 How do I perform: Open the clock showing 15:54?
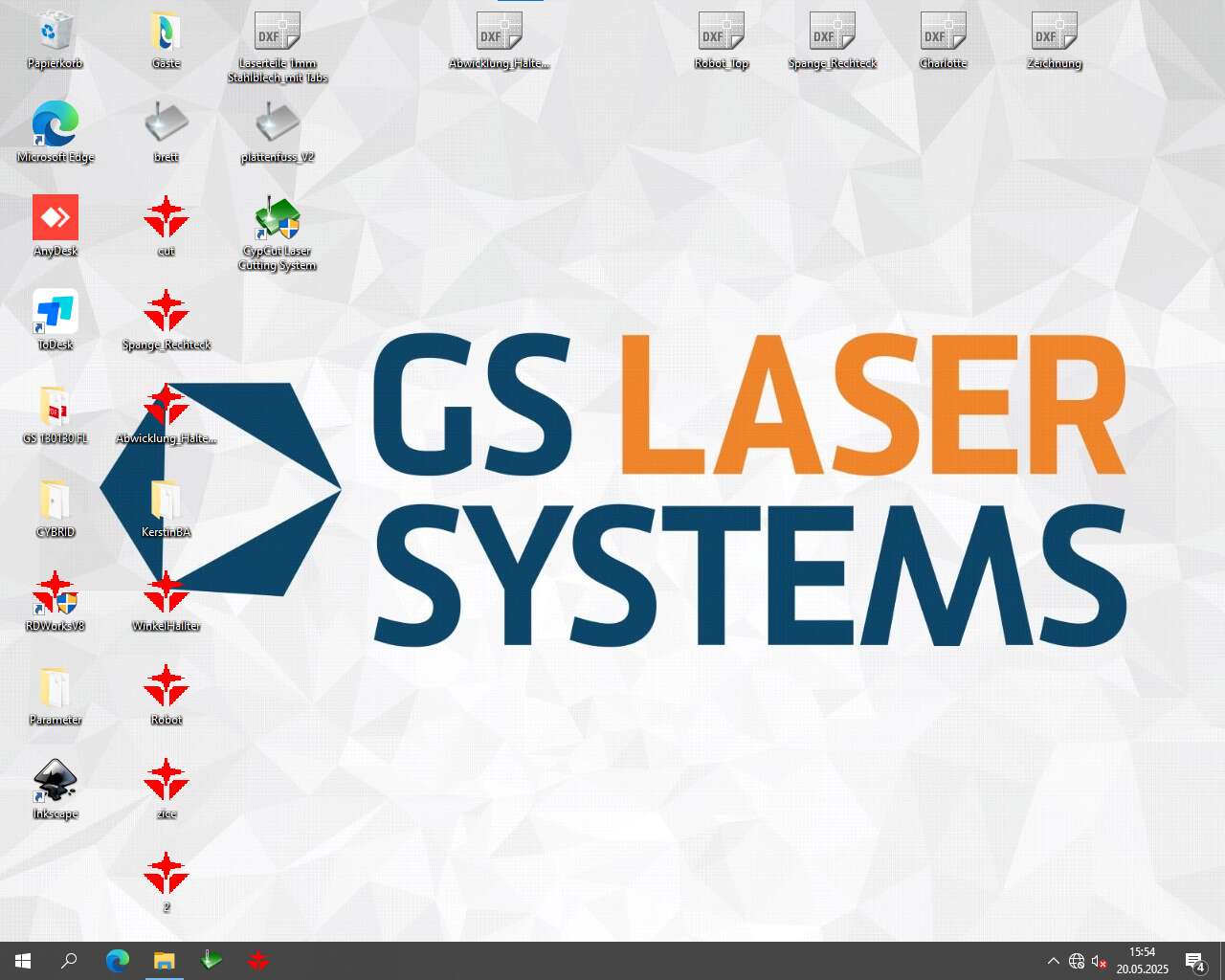(x=1143, y=961)
